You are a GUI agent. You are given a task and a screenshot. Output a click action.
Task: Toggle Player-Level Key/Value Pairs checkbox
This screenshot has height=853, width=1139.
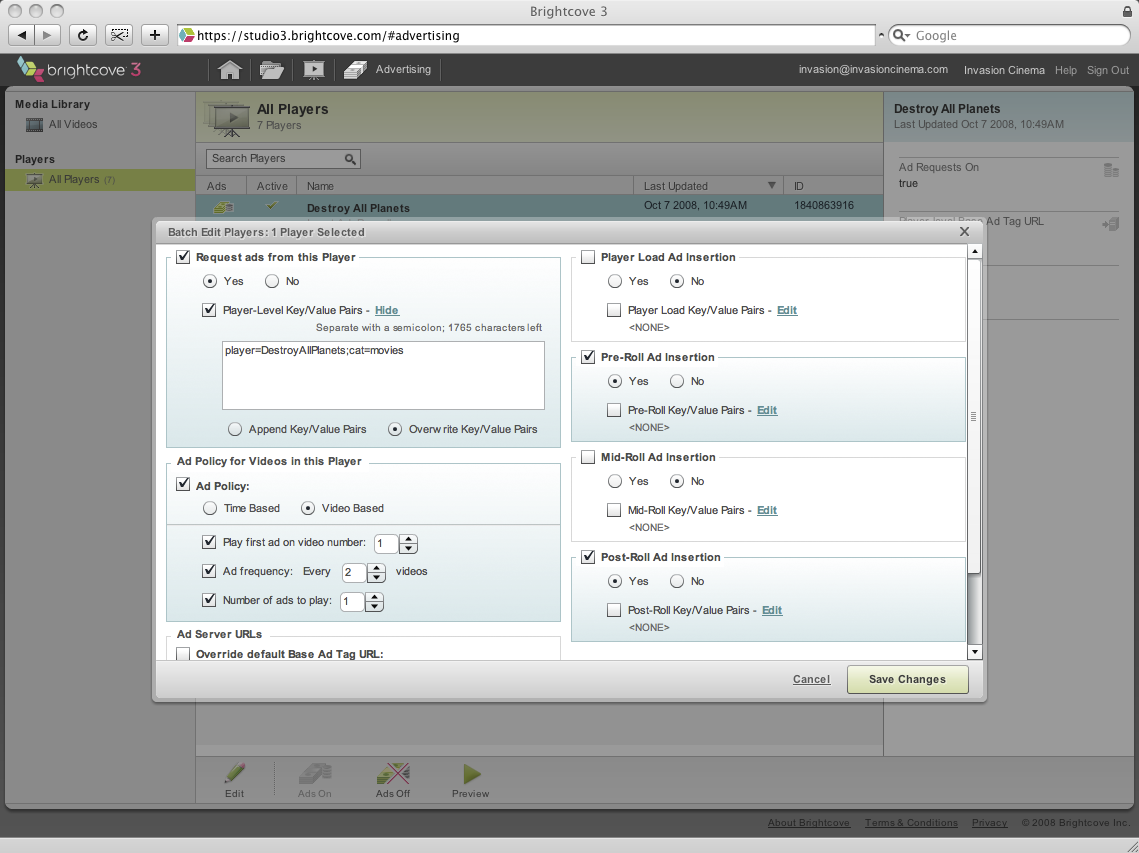pos(209,310)
